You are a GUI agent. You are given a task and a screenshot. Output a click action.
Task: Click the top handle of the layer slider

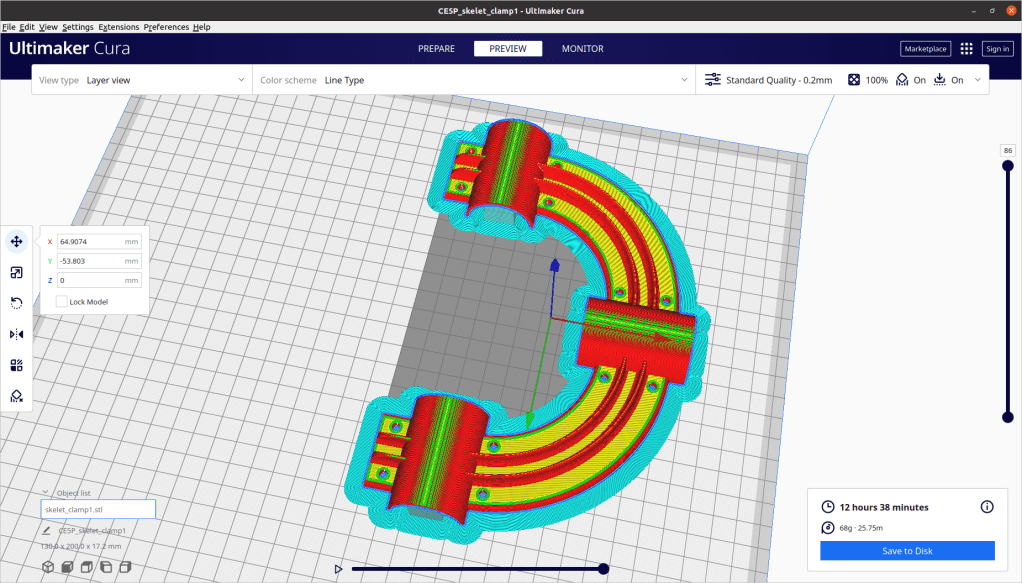pyautogui.click(x=1007, y=166)
